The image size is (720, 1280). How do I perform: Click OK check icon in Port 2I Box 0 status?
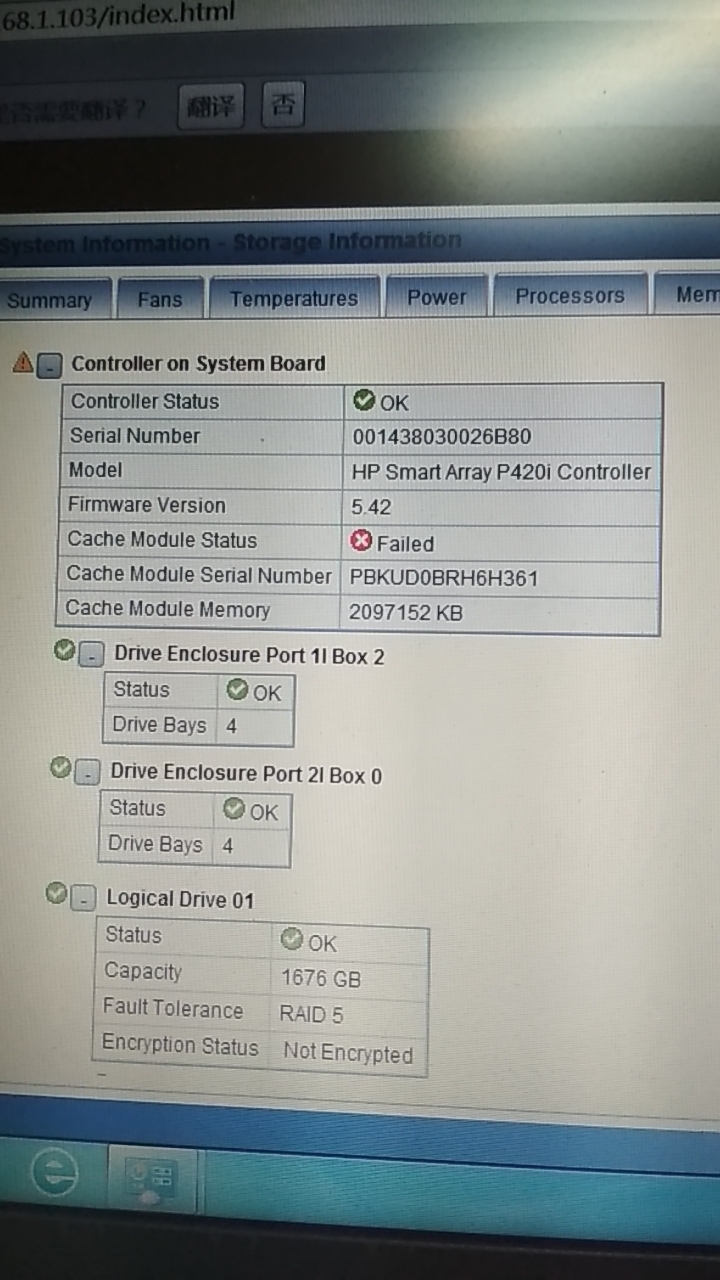point(234,808)
